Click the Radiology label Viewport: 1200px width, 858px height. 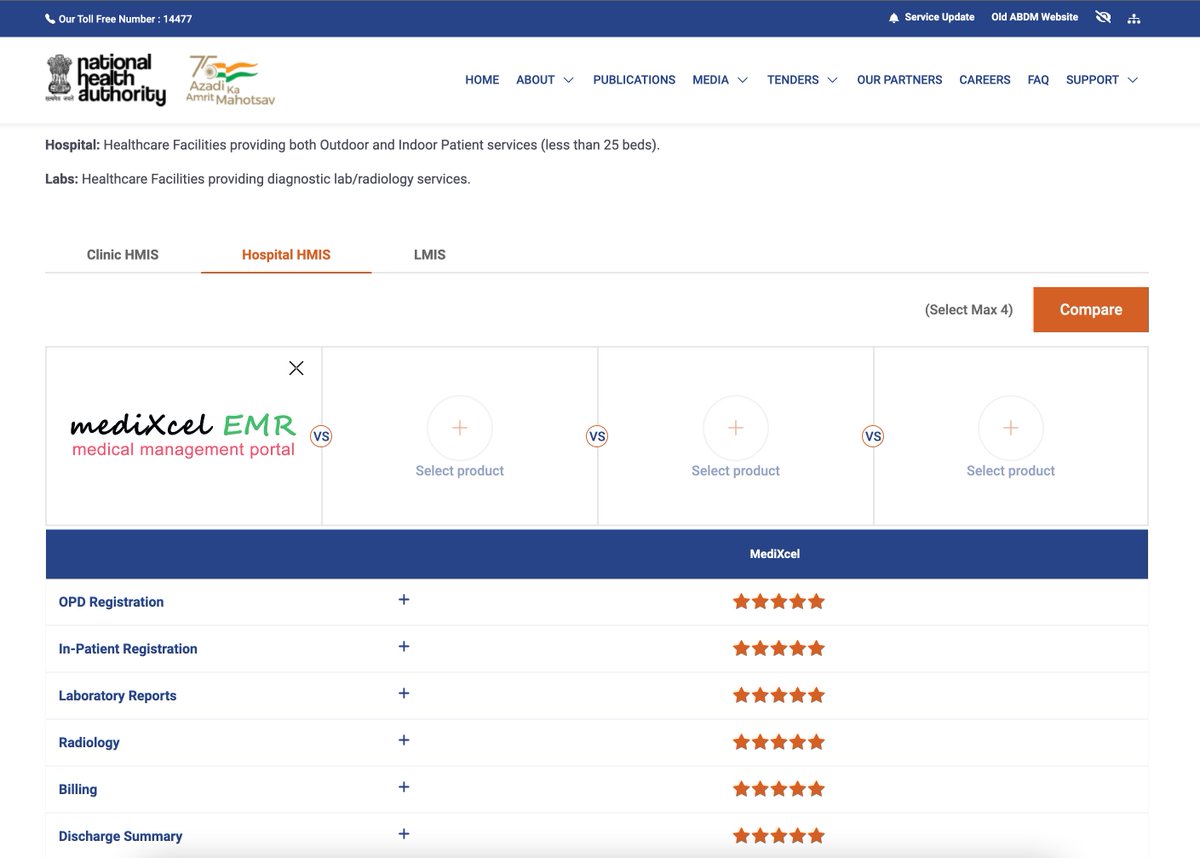click(89, 743)
